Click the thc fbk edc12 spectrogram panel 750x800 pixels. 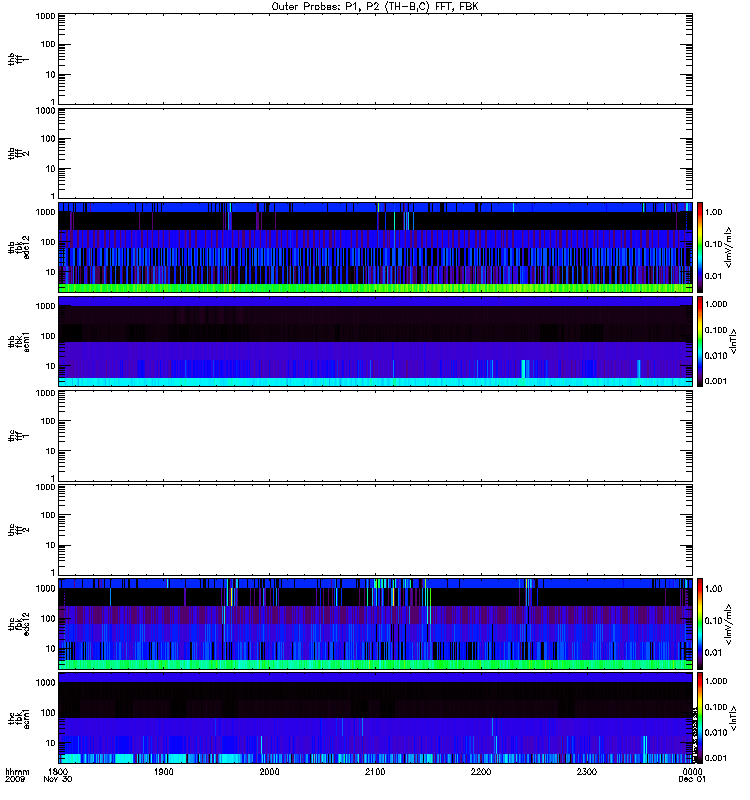tap(375, 624)
